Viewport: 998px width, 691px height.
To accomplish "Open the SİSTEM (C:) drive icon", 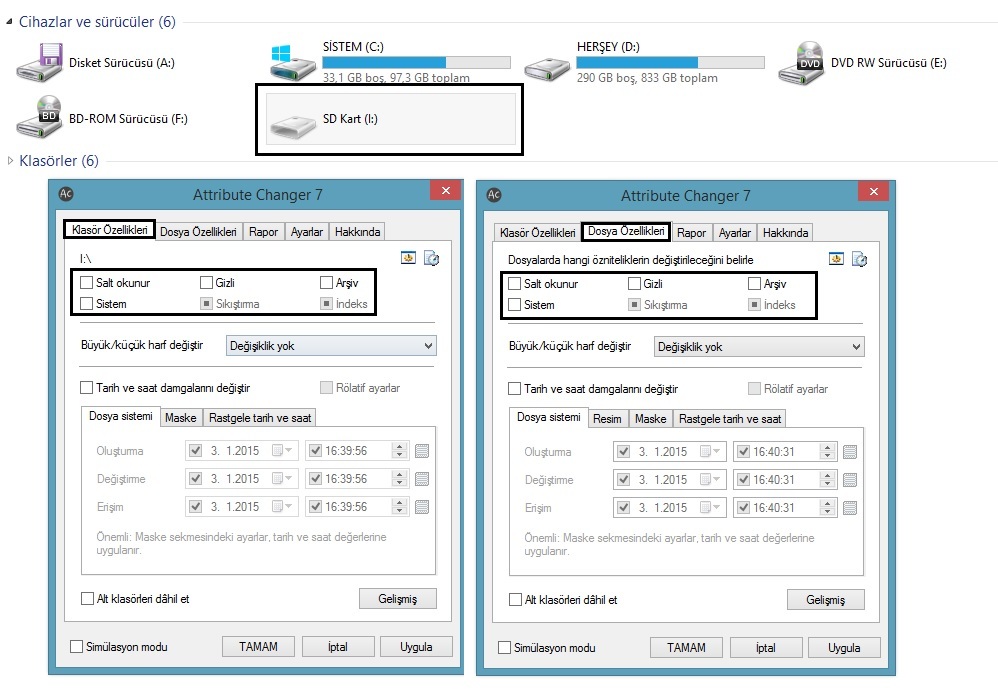I will (x=293, y=62).
